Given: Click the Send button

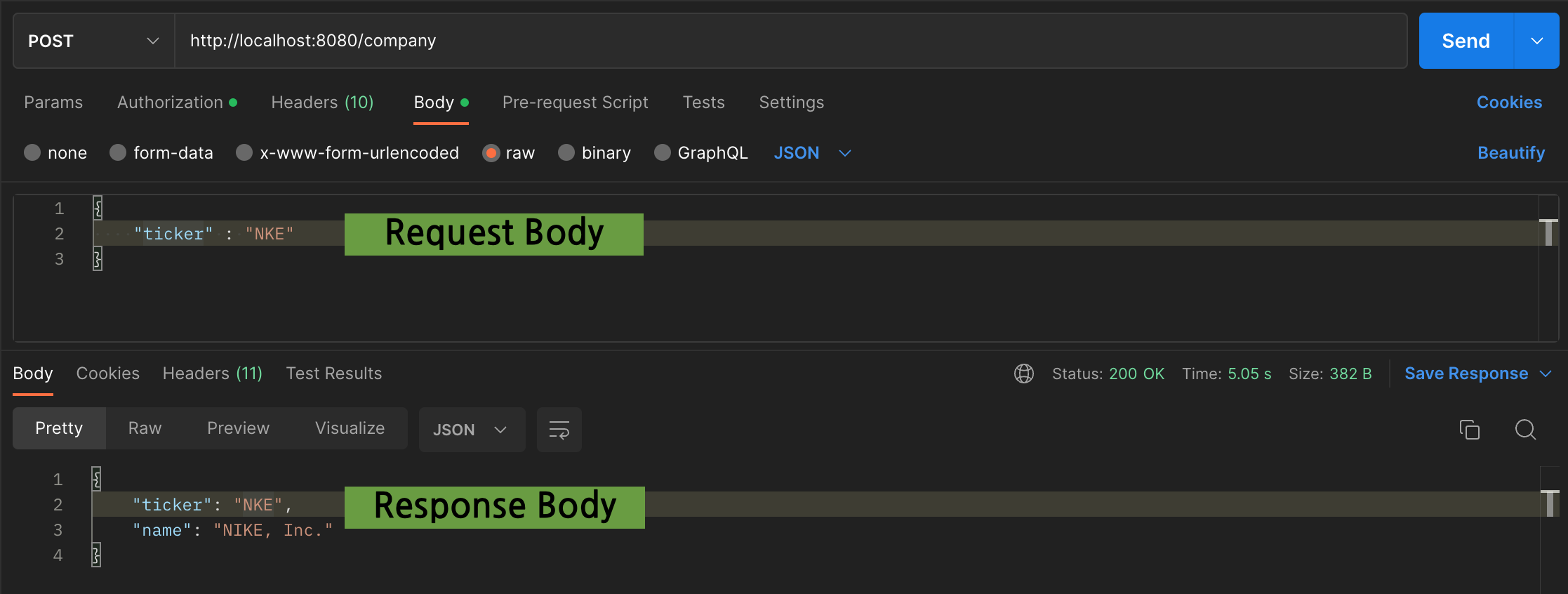Looking at the screenshot, I should [1466, 41].
